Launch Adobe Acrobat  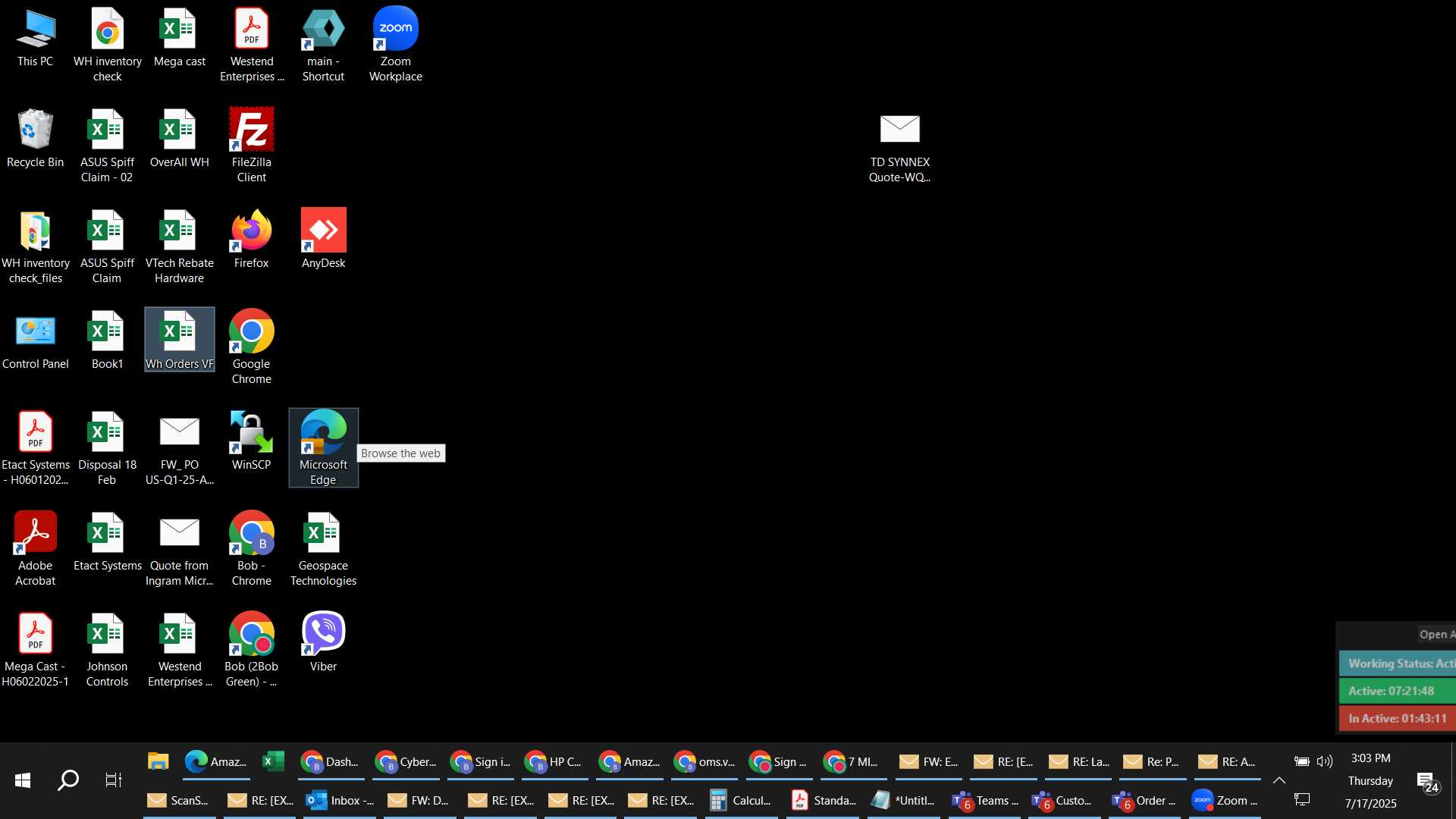[x=35, y=550]
